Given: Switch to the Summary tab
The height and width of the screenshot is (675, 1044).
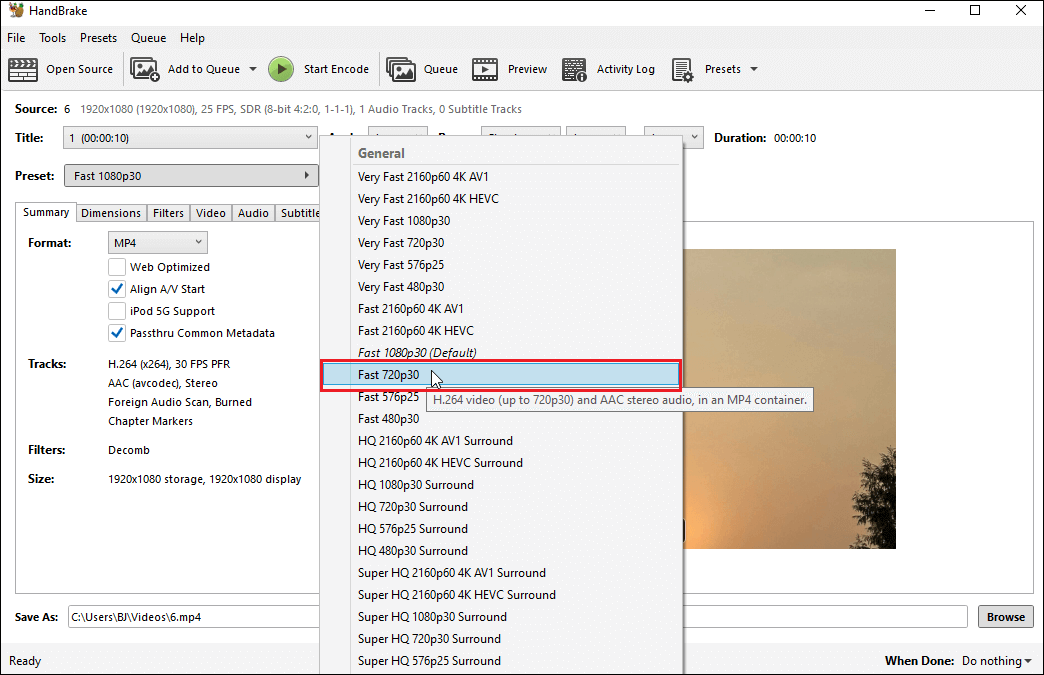Looking at the screenshot, I should (x=46, y=212).
